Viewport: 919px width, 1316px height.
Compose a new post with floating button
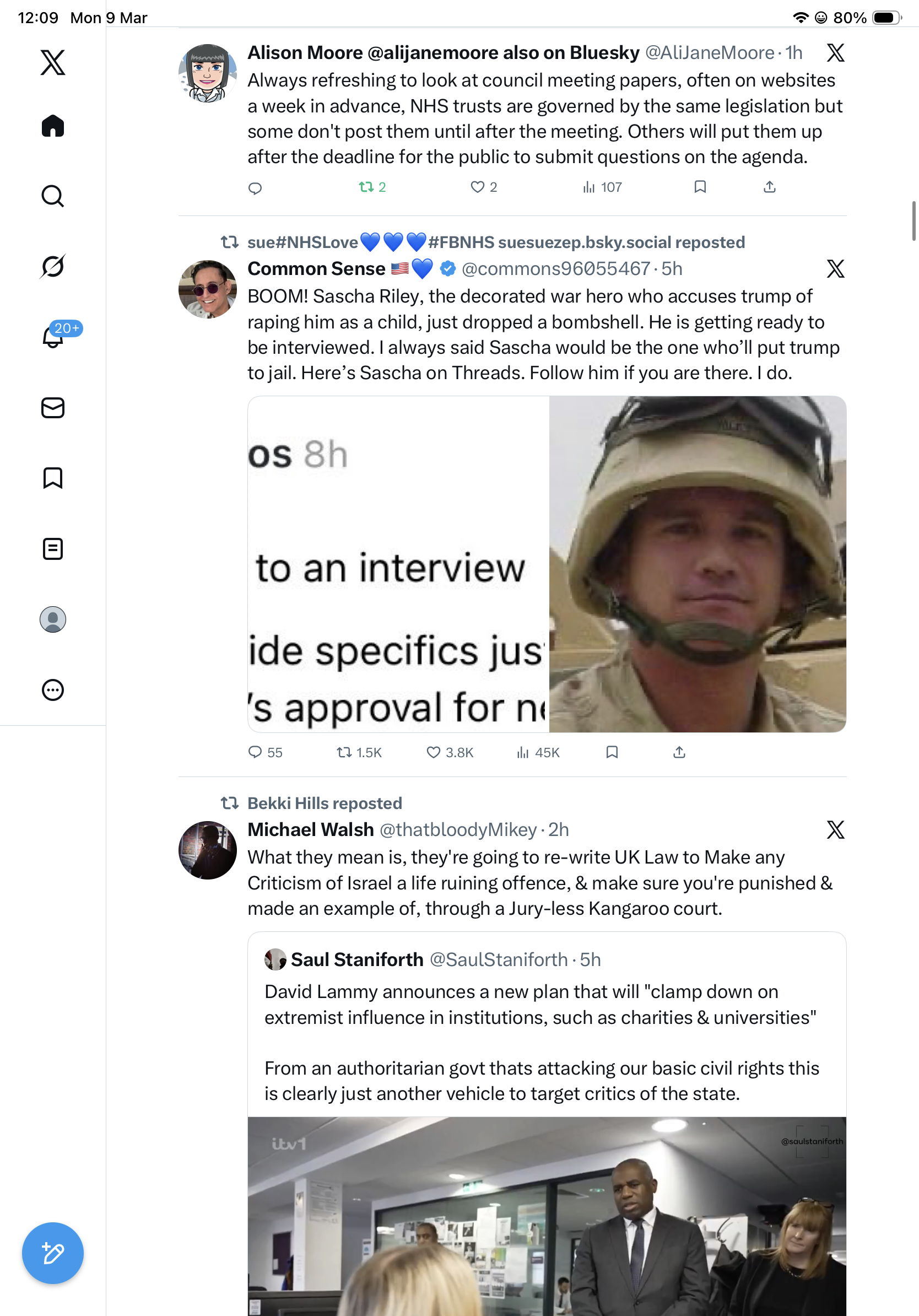[x=53, y=1253]
